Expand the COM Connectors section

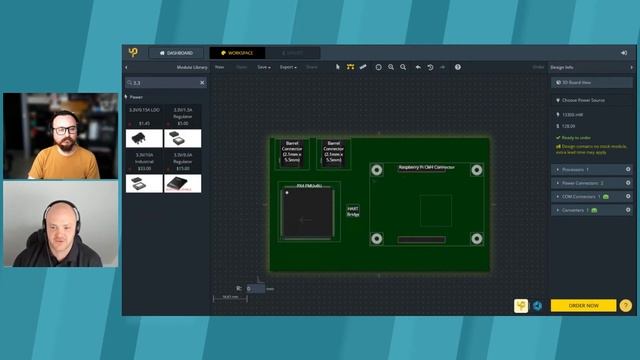point(591,196)
